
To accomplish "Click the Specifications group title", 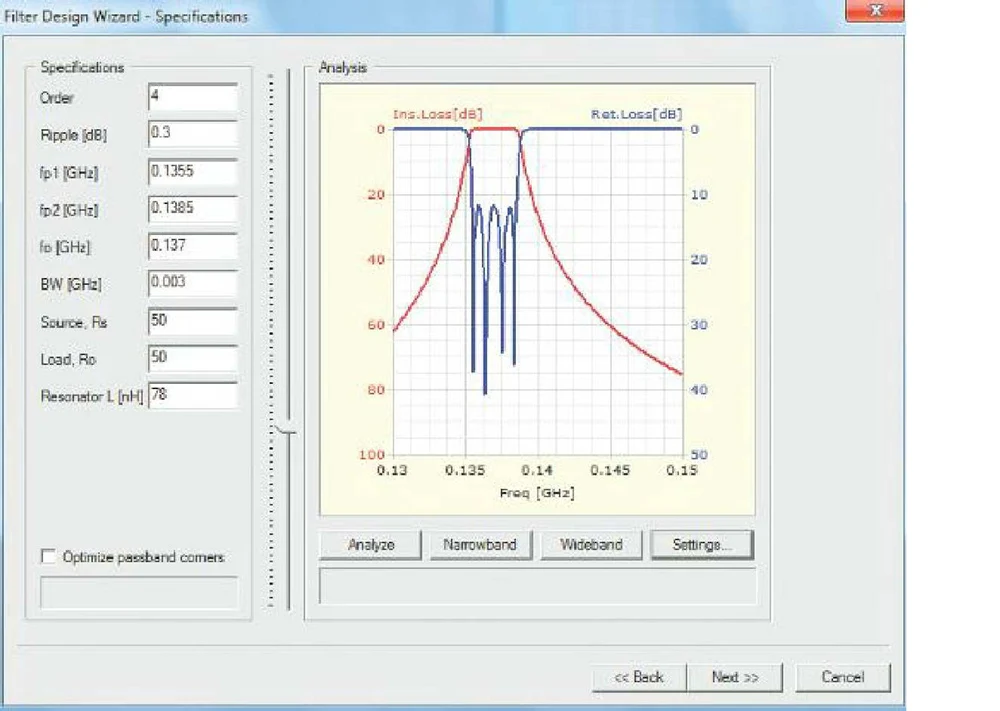I will click(82, 68).
